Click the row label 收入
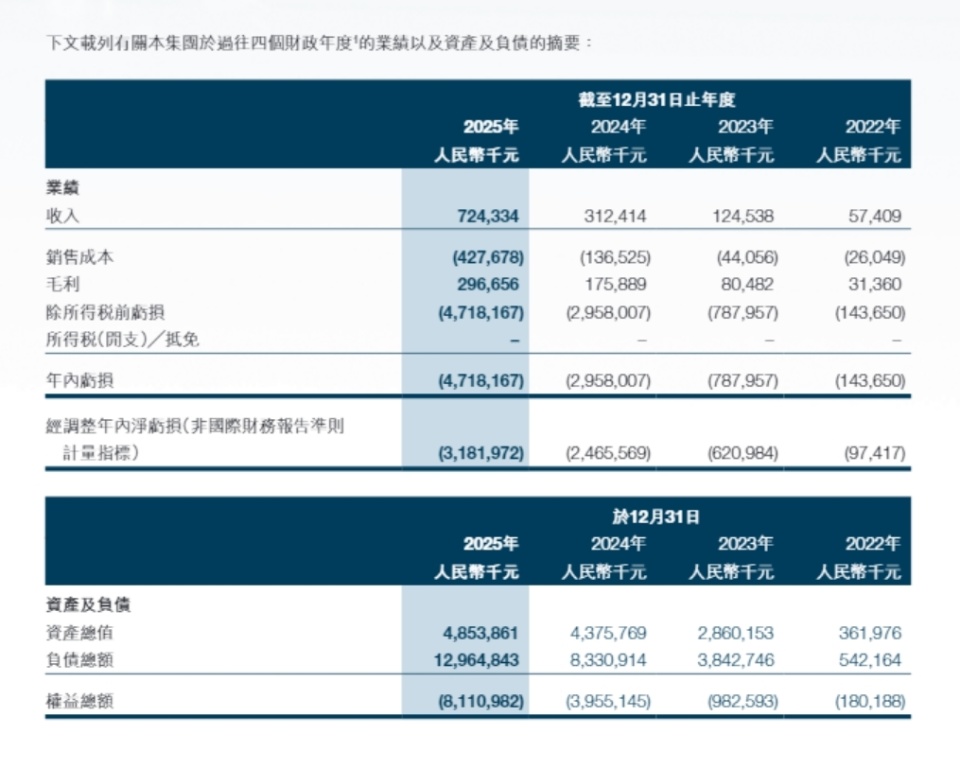 (62, 216)
